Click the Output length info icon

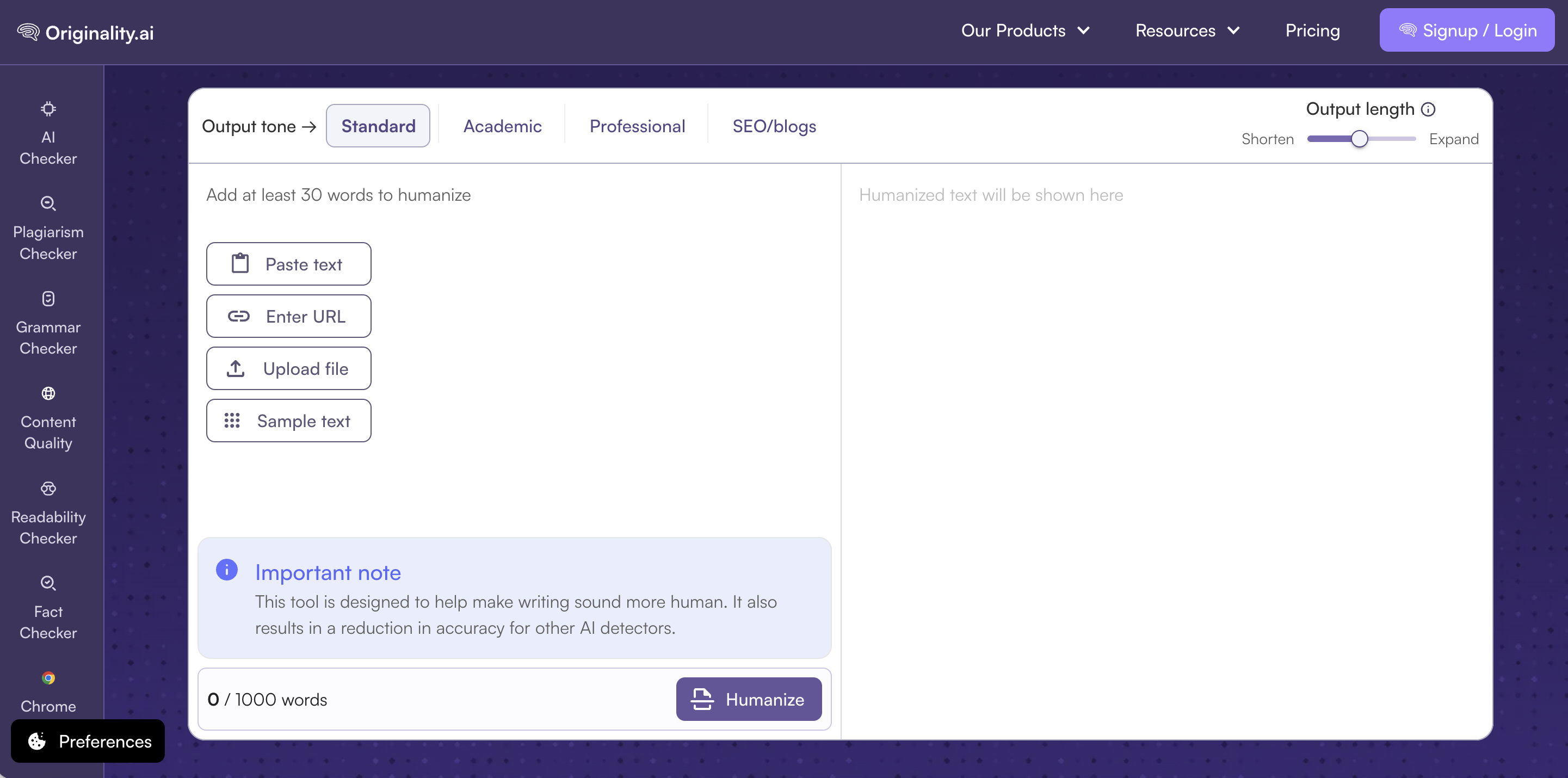click(1428, 109)
